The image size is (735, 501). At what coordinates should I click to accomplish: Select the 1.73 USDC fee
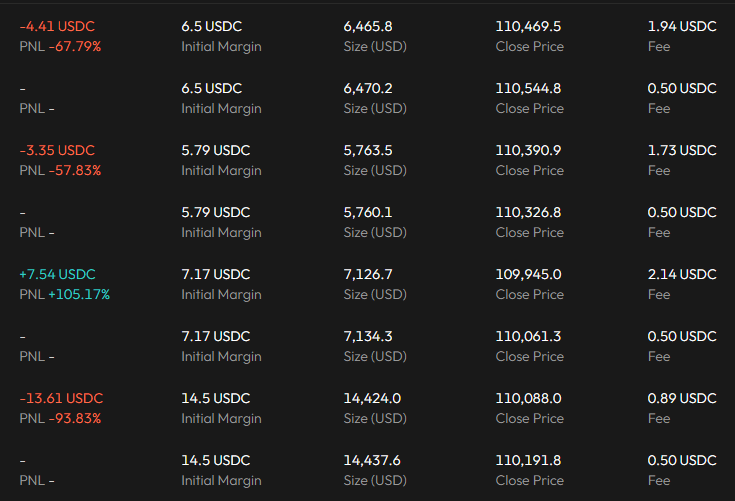pos(682,150)
